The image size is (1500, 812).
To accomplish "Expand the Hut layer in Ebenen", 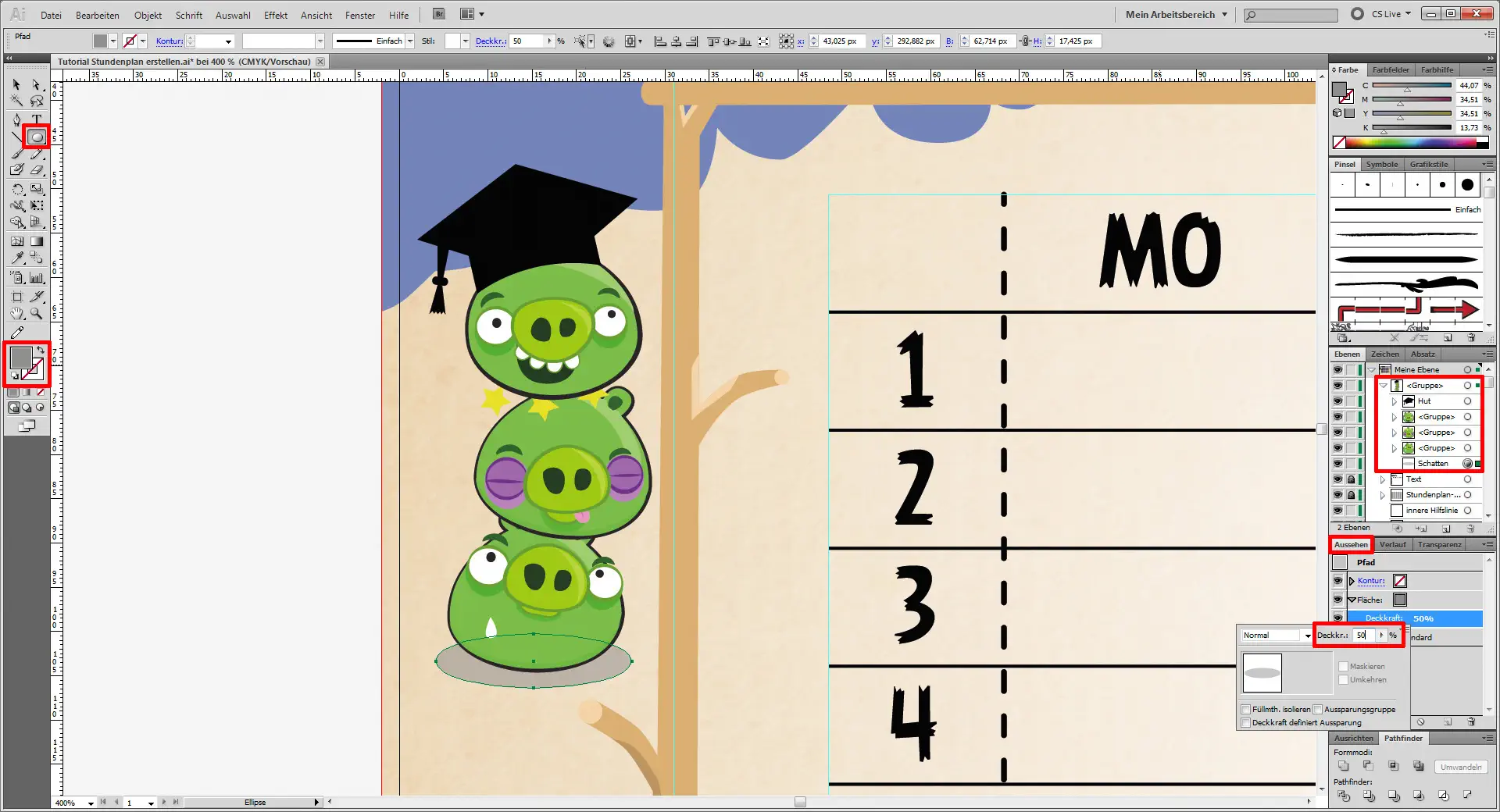I will pos(1395,401).
